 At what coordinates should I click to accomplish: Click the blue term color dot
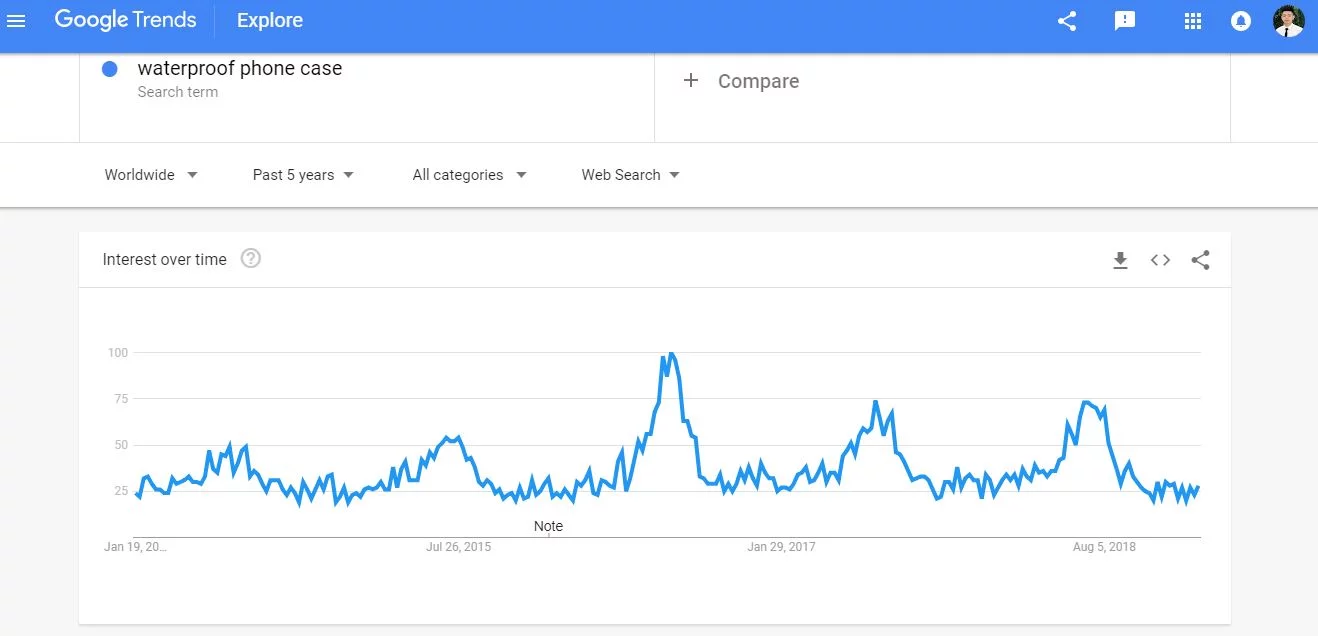coord(110,69)
